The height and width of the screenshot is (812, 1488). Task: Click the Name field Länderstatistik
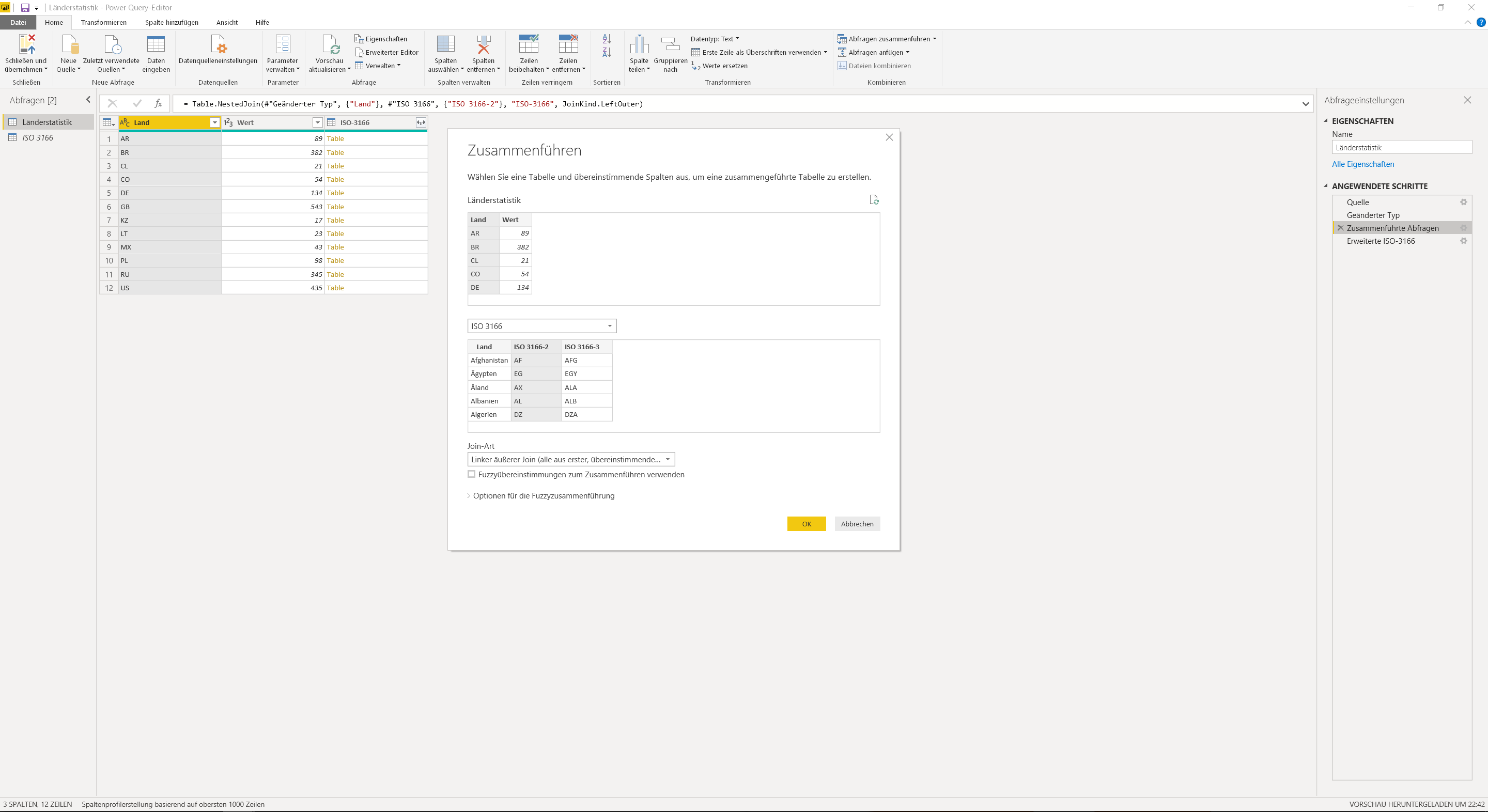[x=1401, y=147]
